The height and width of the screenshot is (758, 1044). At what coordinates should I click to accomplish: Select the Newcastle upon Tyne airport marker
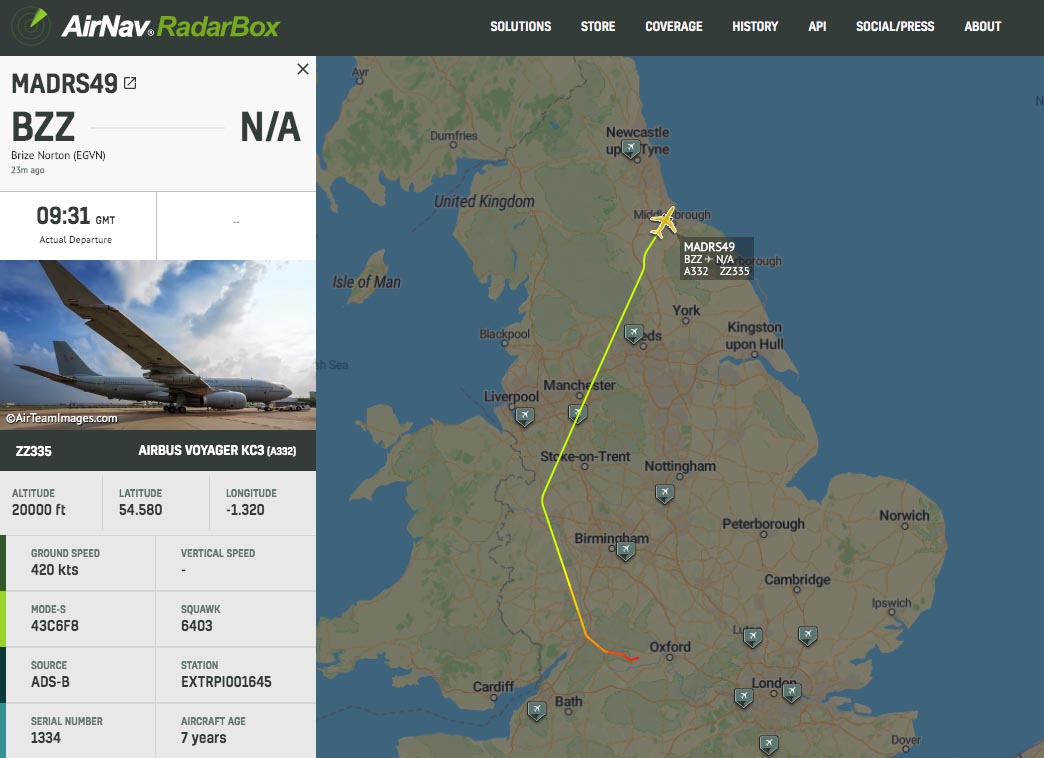click(x=631, y=149)
